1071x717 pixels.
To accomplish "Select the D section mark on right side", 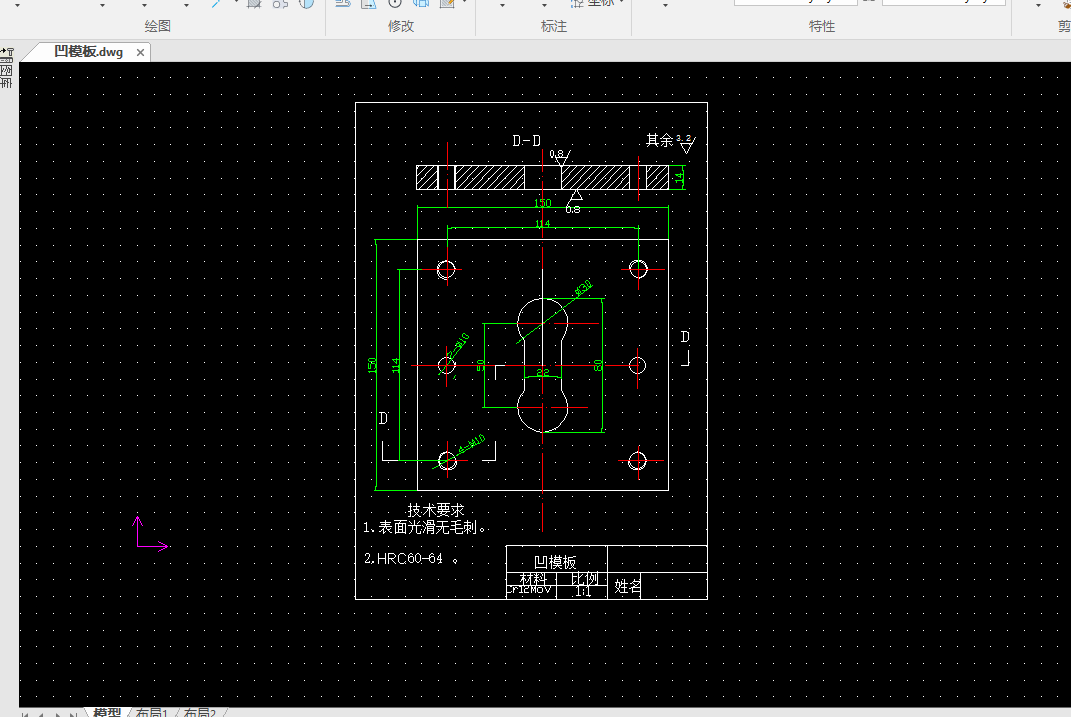I will pos(685,337).
